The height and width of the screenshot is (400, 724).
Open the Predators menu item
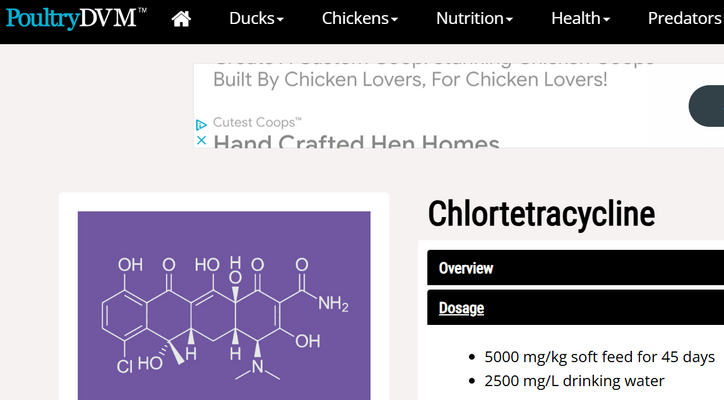(685, 18)
